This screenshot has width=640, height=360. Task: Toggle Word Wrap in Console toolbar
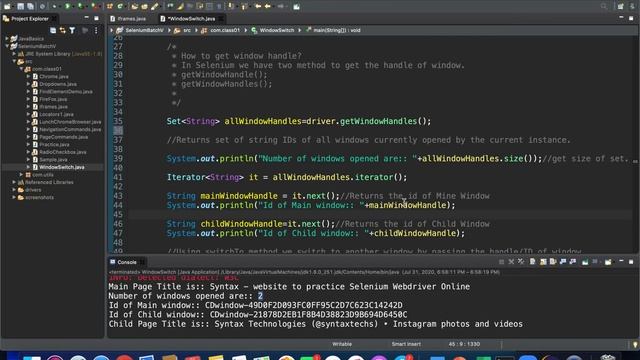pyautogui.click(x=553, y=262)
